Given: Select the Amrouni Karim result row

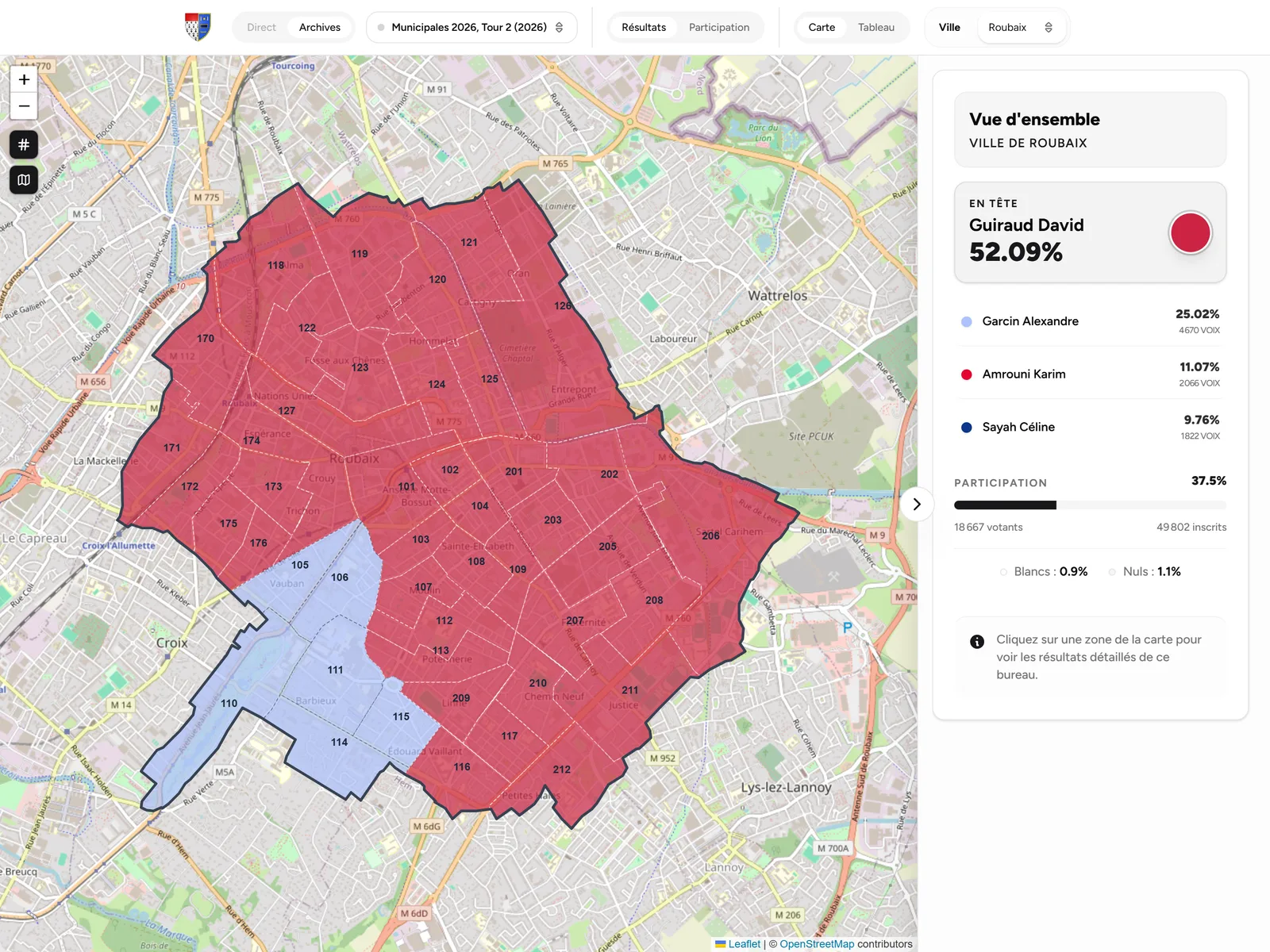Looking at the screenshot, I should [x=1090, y=374].
